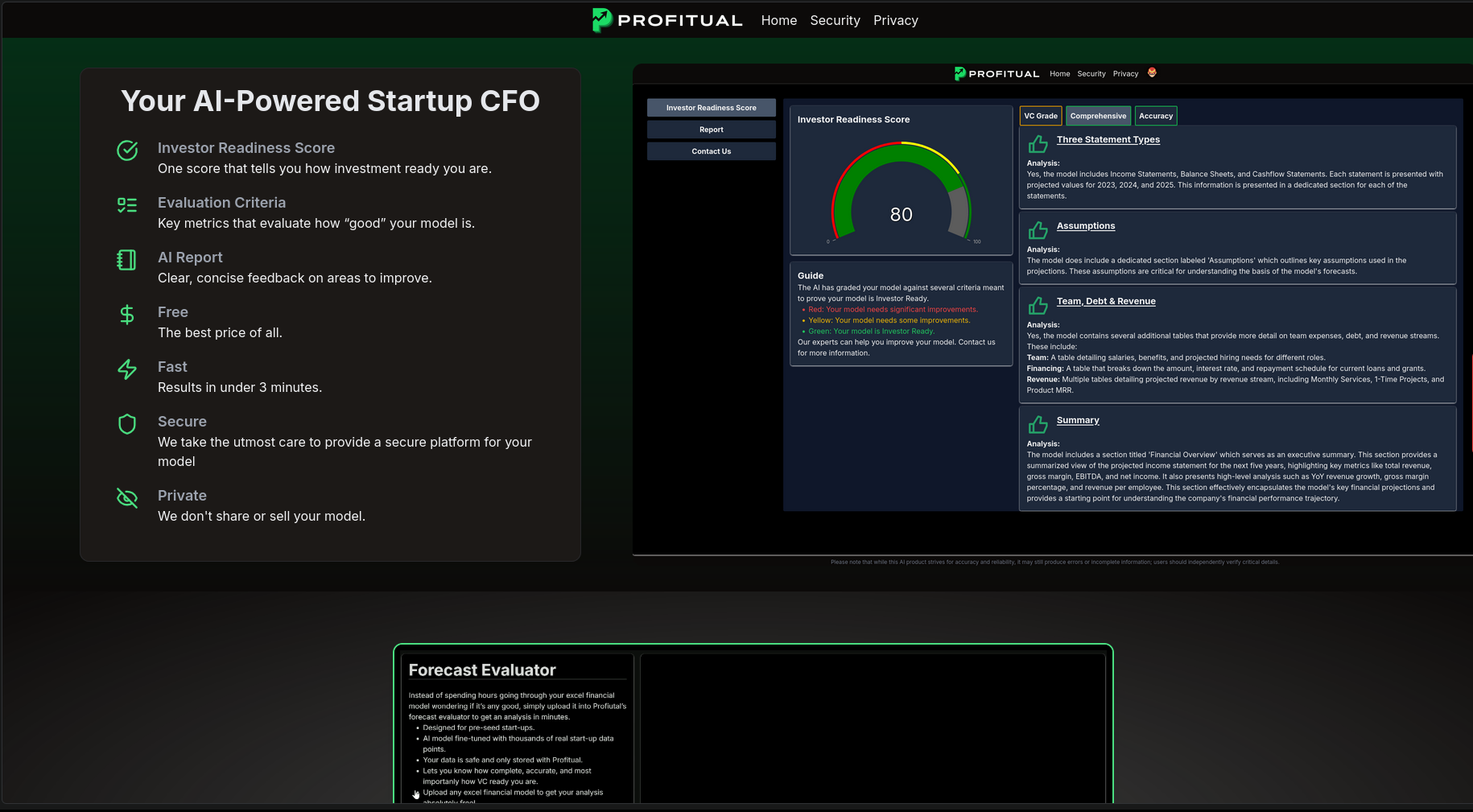Select Contact Us sidebar button in preview
This screenshot has width=1473, height=812.
click(711, 151)
